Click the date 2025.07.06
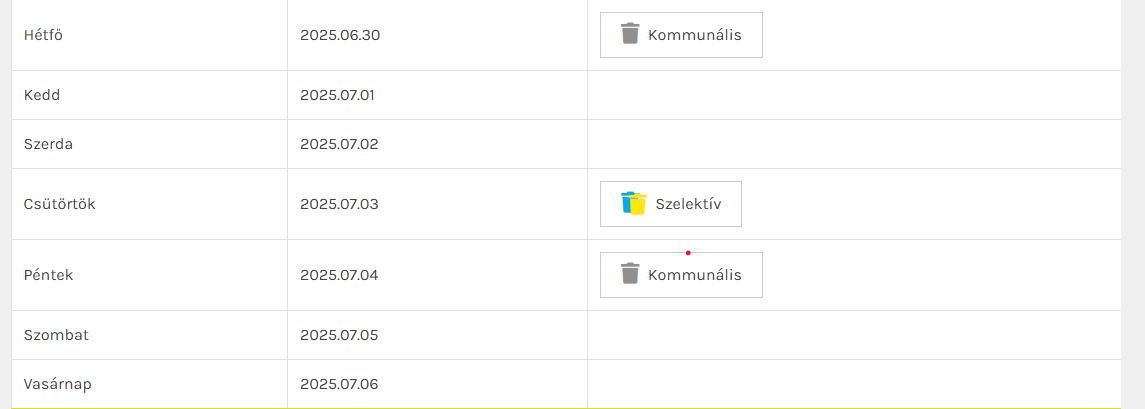 (x=339, y=383)
